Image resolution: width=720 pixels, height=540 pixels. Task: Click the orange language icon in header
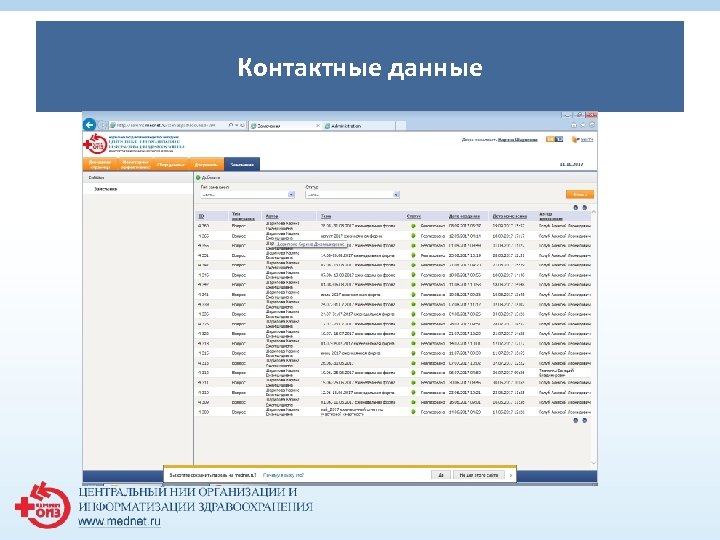550,139
